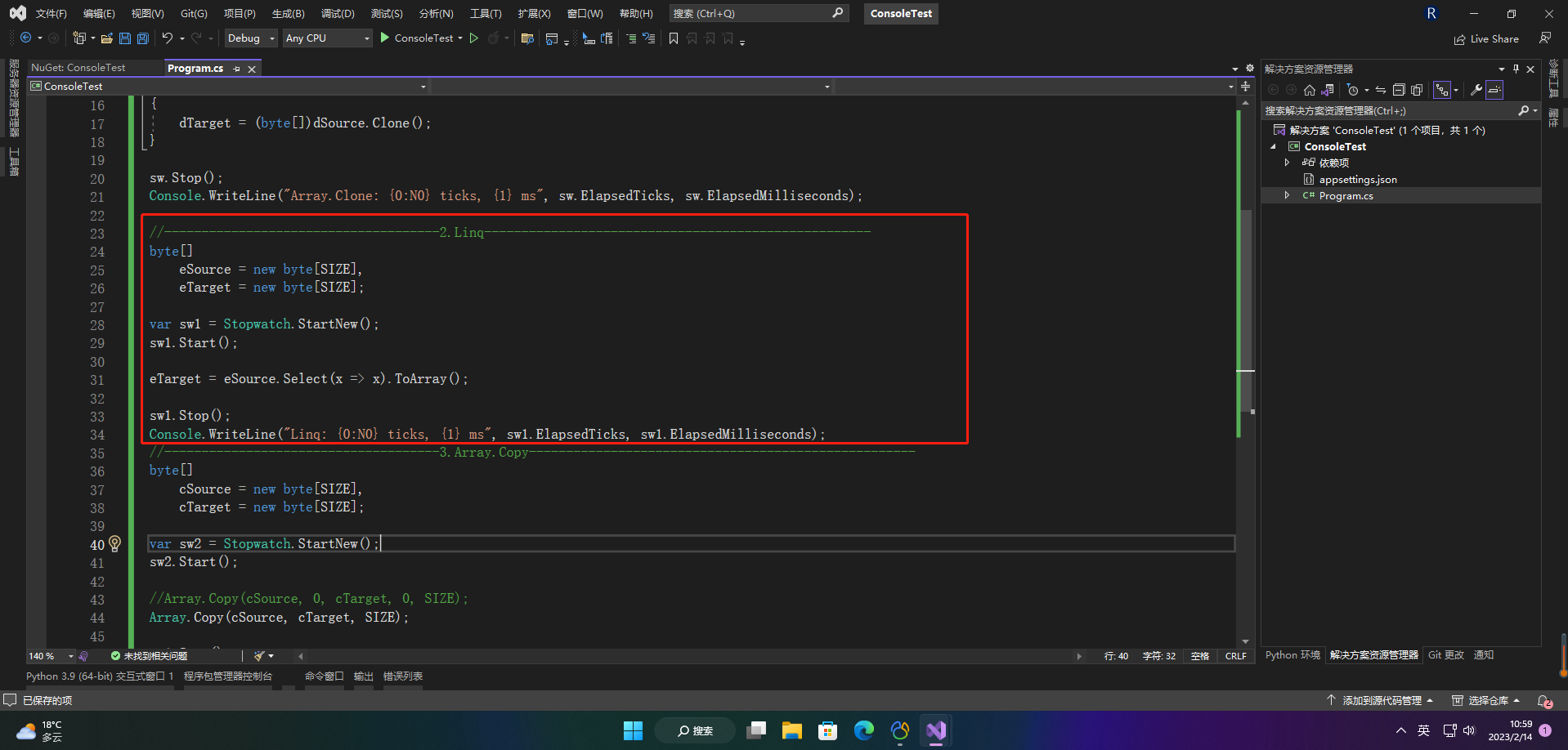
Task: Close the Program.cs tab
Action: tap(252, 69)
